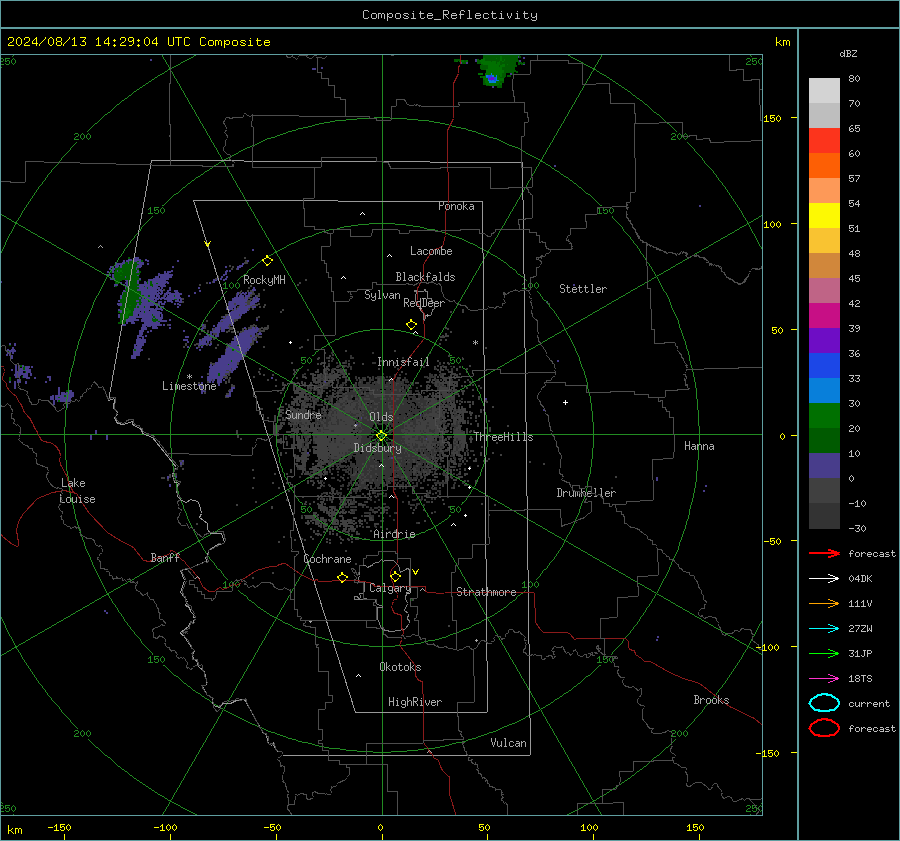Pick the slate-purple swatch between 10 and 0
The width and height of the screenshot is (900, 841).
pos(824,466)
